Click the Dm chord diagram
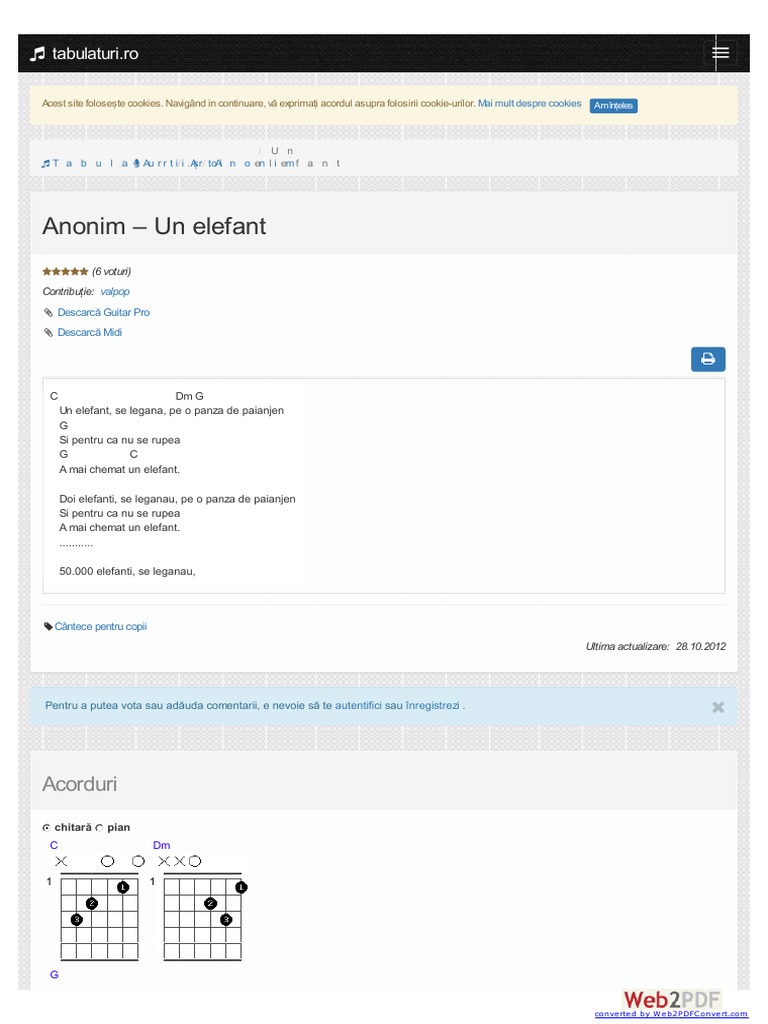768x1024 pixels. pyautogui.click(x=200, y=907)
